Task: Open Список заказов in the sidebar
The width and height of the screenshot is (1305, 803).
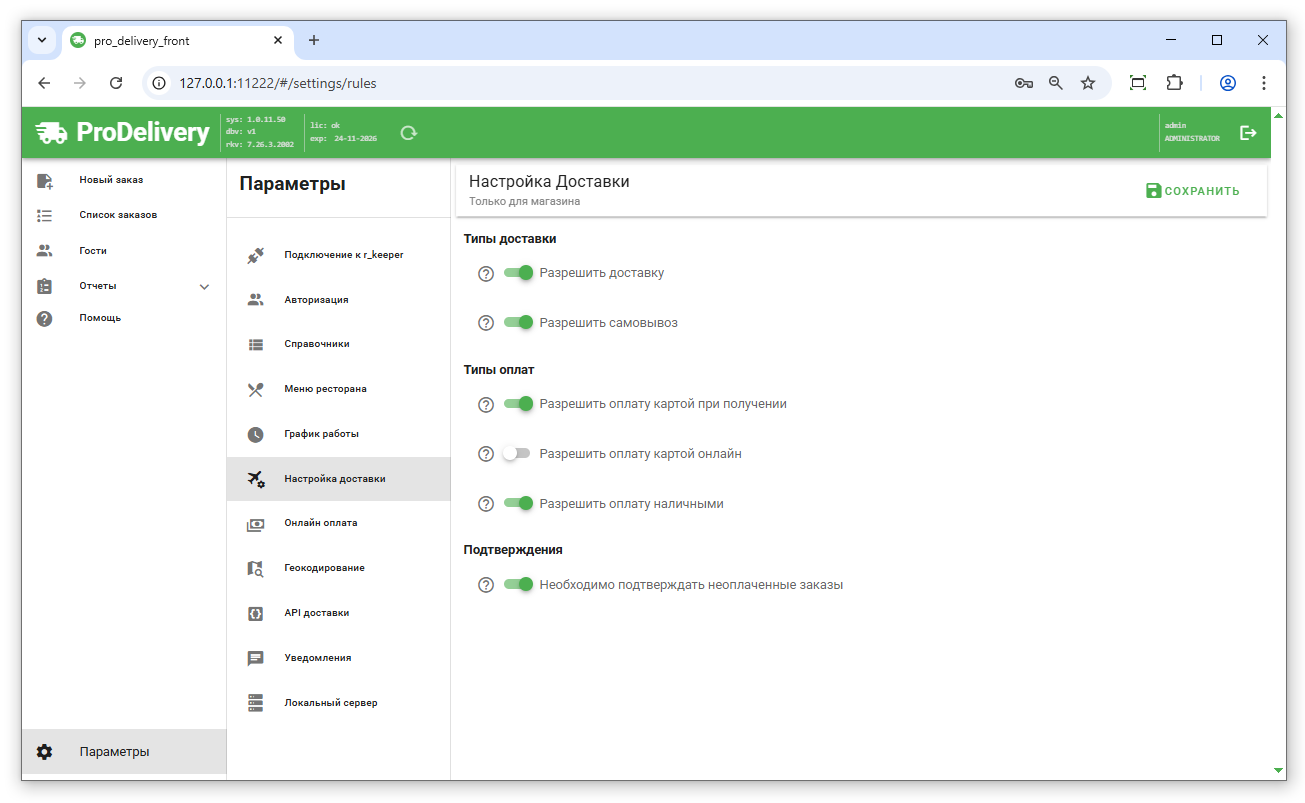Action: pos(118,215)
